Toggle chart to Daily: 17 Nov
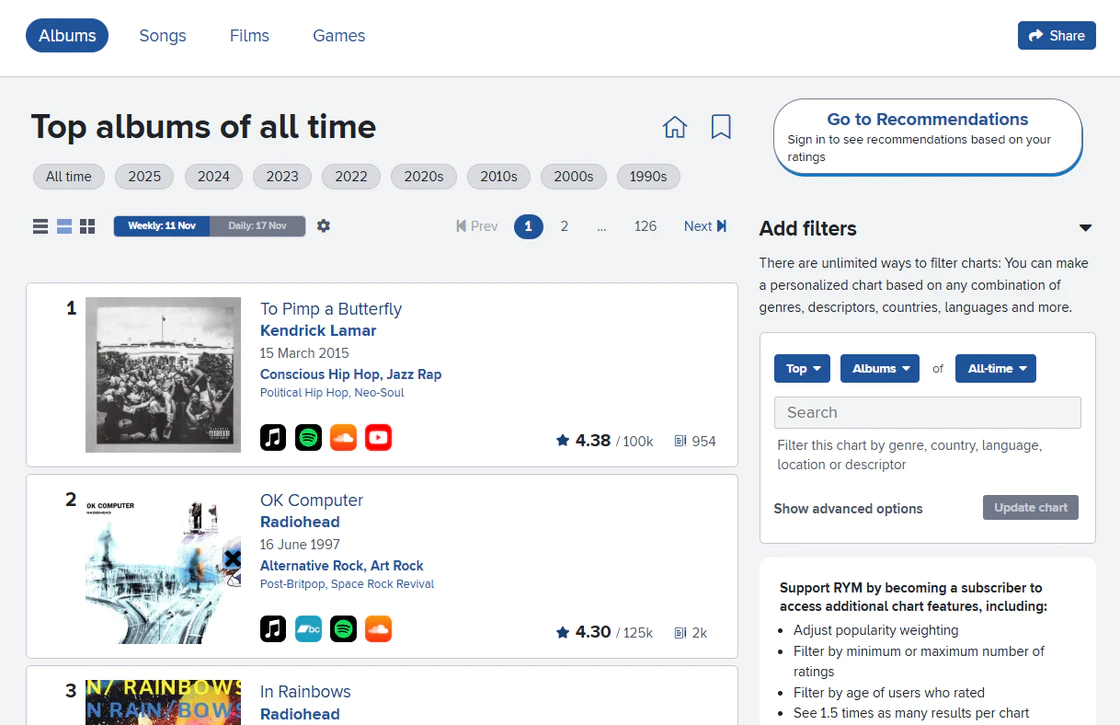This screenshot has width=1120, height=725. click(257, 226)
